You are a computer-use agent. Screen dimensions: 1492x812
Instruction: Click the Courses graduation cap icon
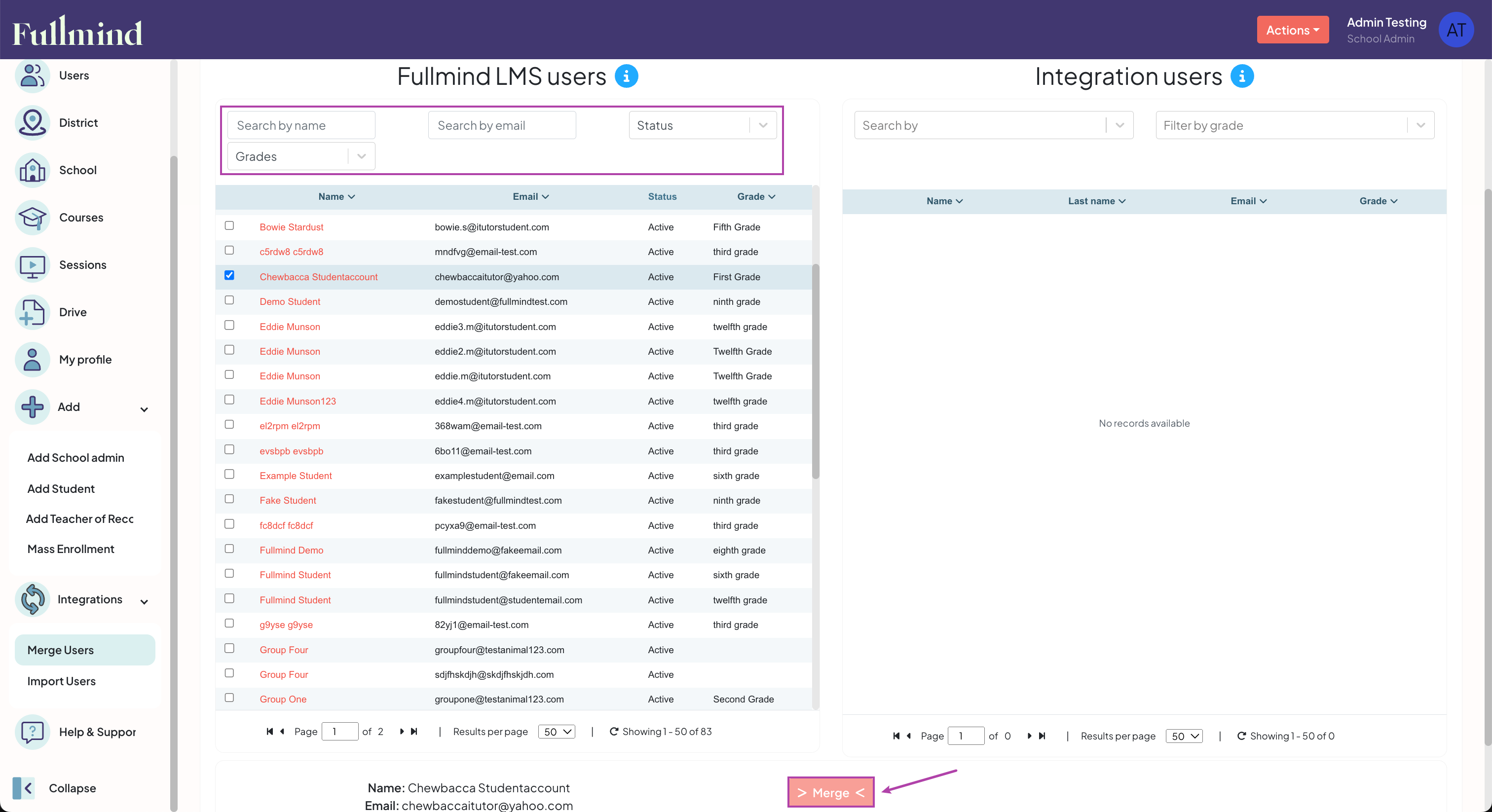tap(32, 217)
